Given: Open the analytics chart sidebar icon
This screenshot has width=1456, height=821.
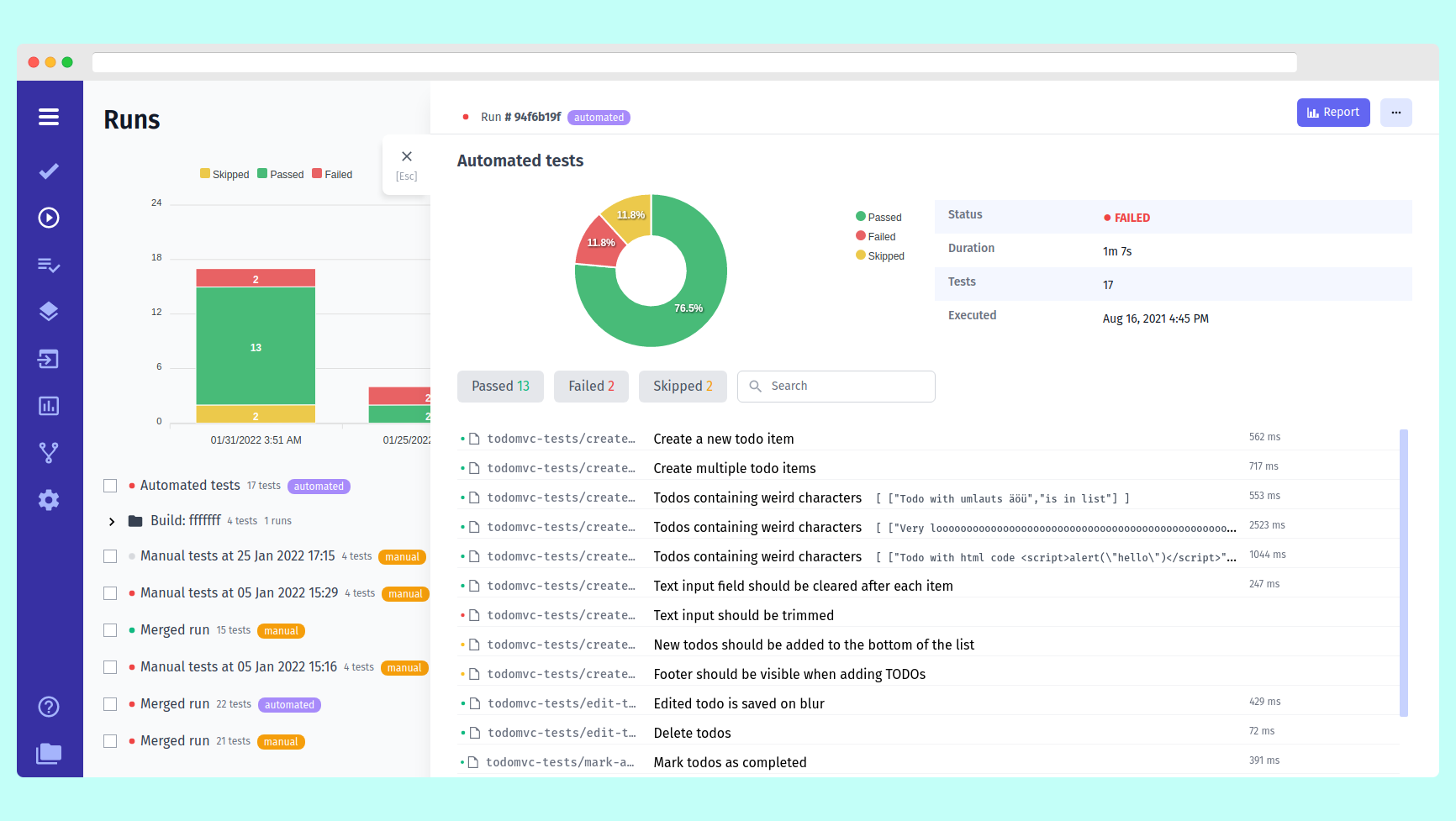Looking at the screenshot, I should click(x=49, y=406).
